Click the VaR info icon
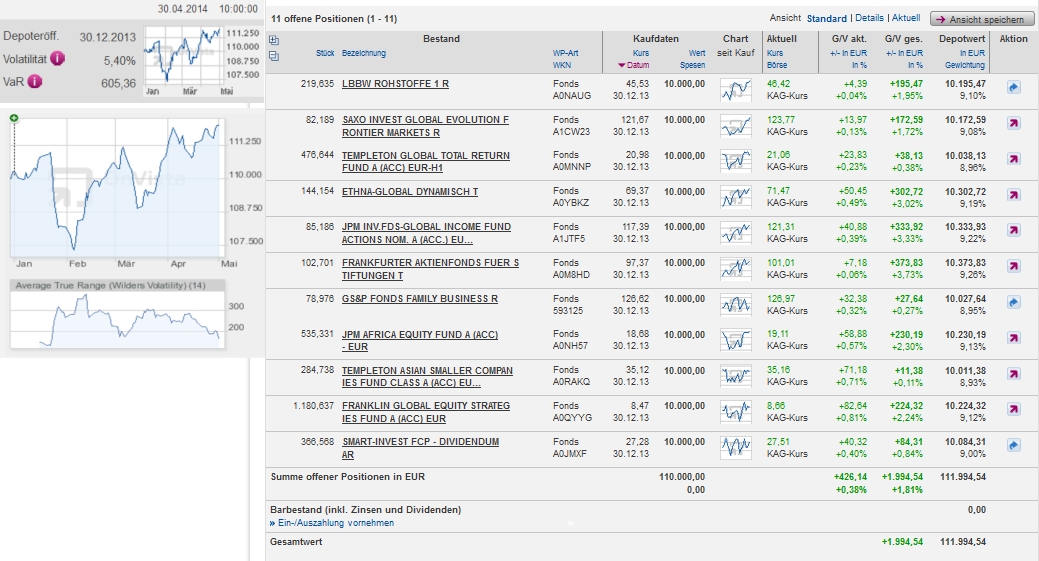 tap(35, 82)
